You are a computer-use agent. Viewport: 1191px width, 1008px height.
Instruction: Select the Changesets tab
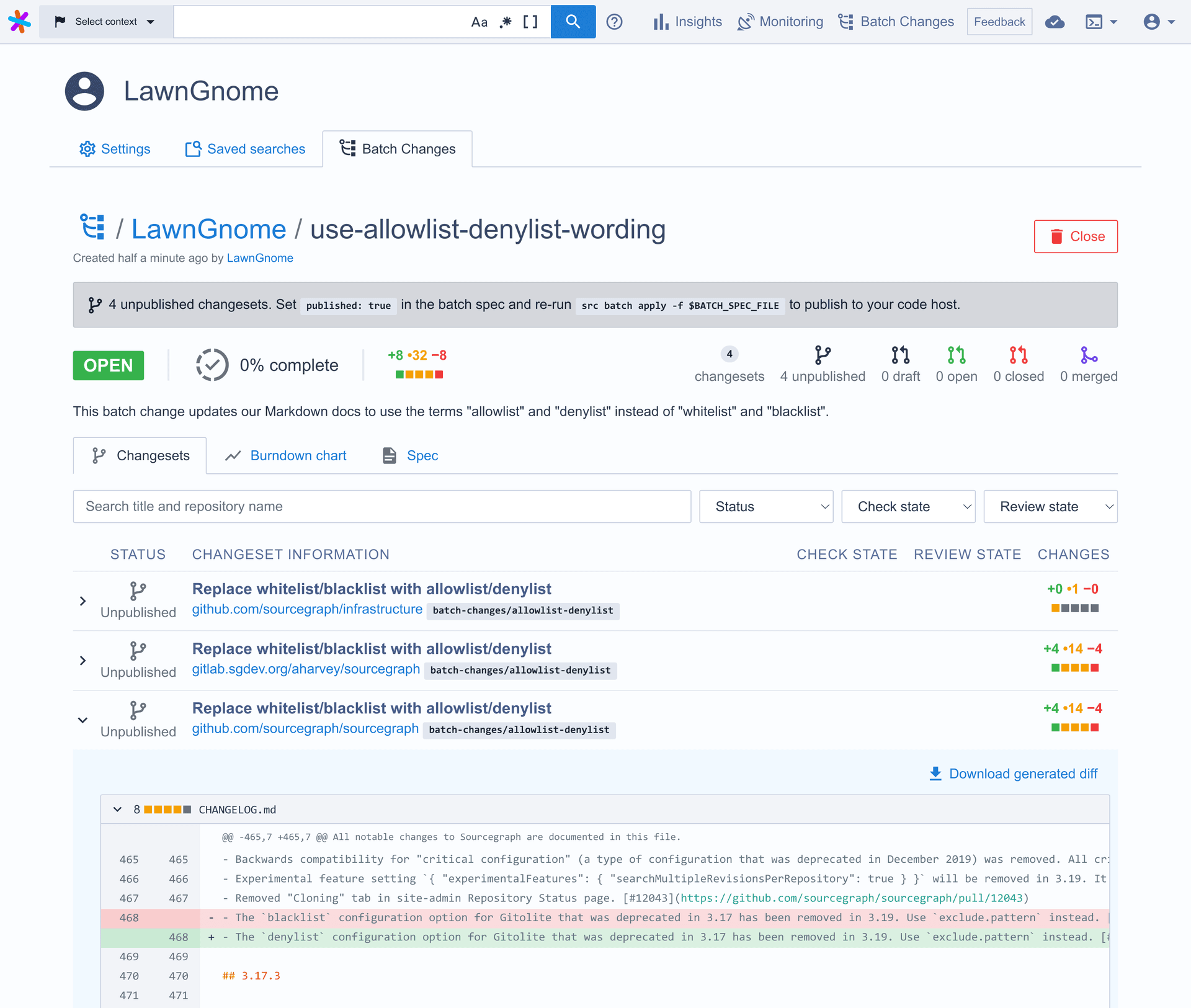click(140, 456)
